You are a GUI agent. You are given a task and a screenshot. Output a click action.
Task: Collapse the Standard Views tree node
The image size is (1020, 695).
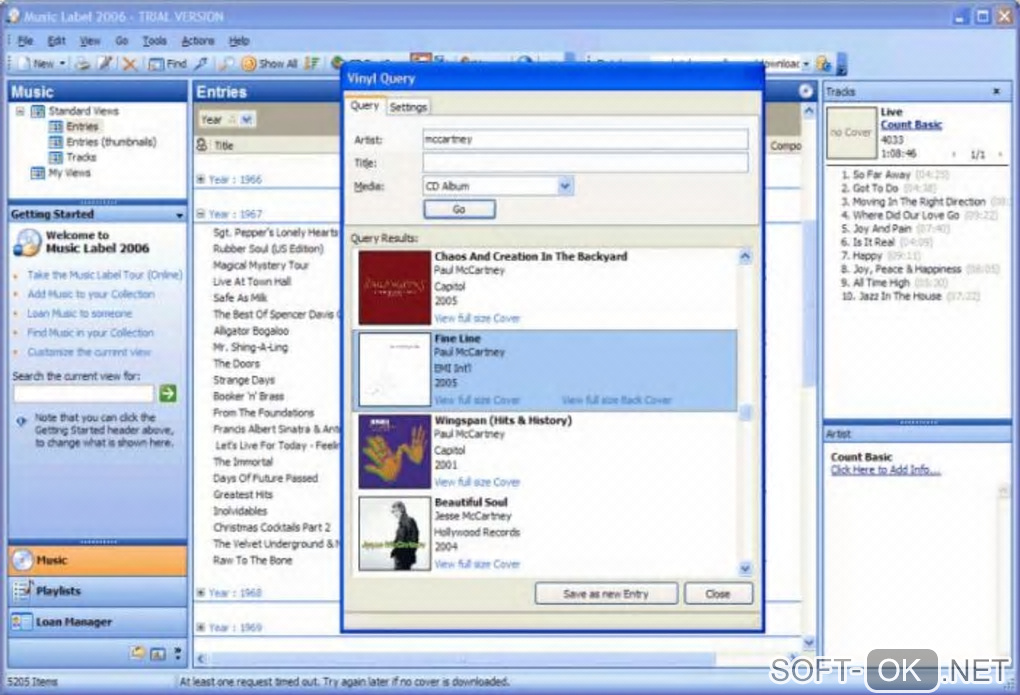20,111
